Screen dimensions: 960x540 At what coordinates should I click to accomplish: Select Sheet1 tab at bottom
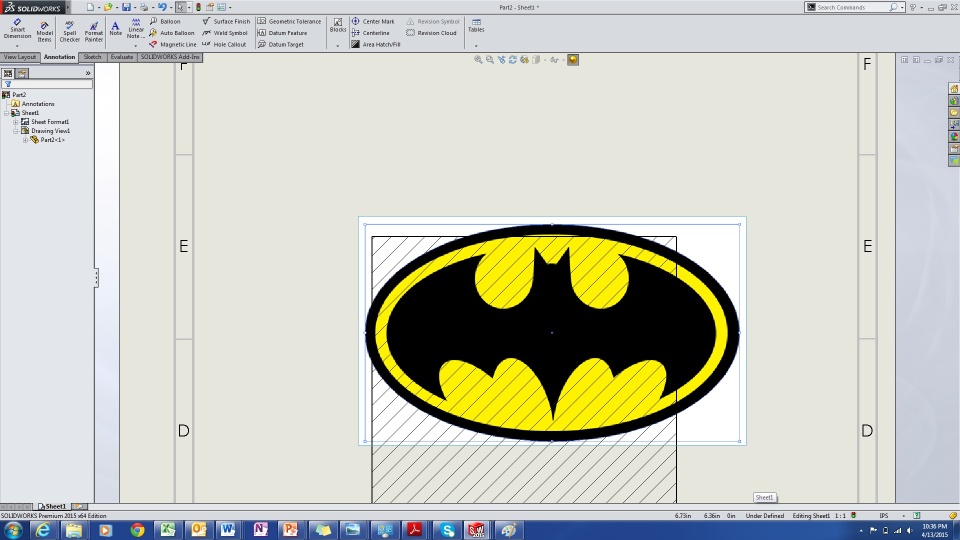tap(52, 506)
